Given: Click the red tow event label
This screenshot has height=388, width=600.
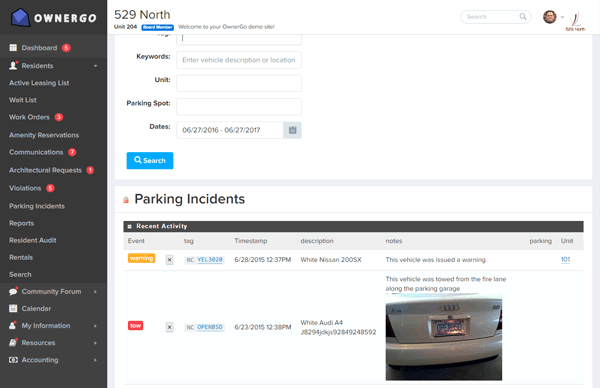Looking at the screenshot, I should point(135,326).
